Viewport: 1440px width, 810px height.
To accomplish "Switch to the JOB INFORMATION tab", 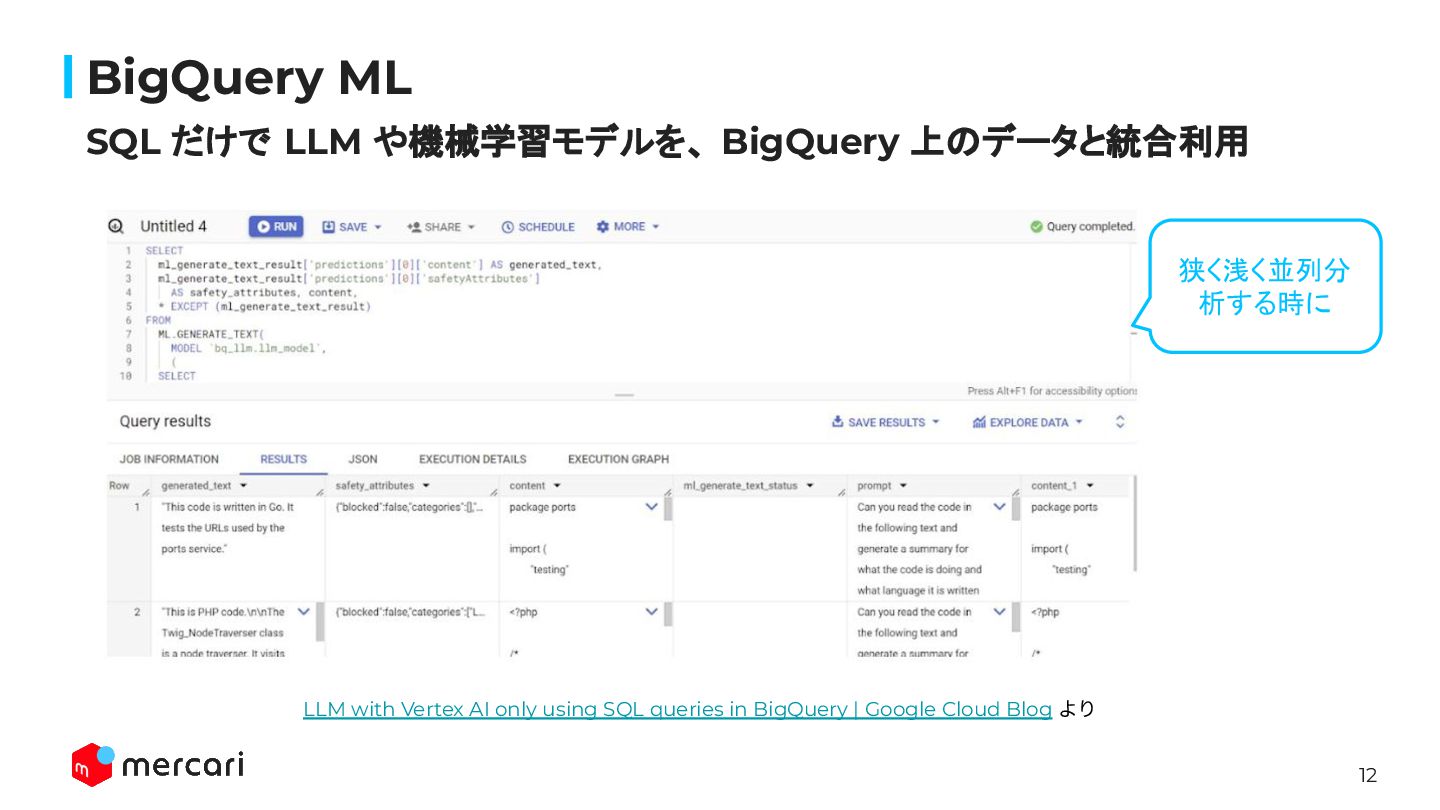I will (x=169, y=459).
